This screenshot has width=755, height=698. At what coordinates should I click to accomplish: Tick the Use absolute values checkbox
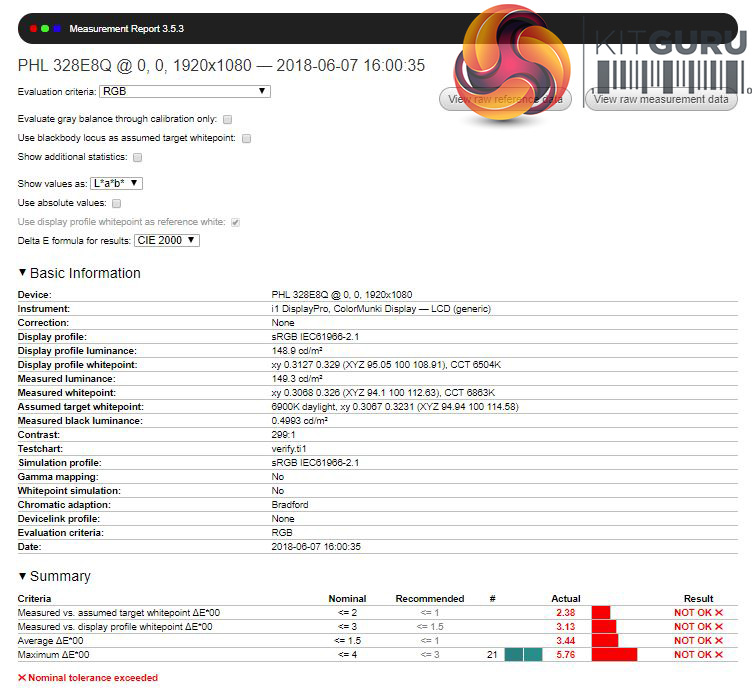tap(117, 203)
